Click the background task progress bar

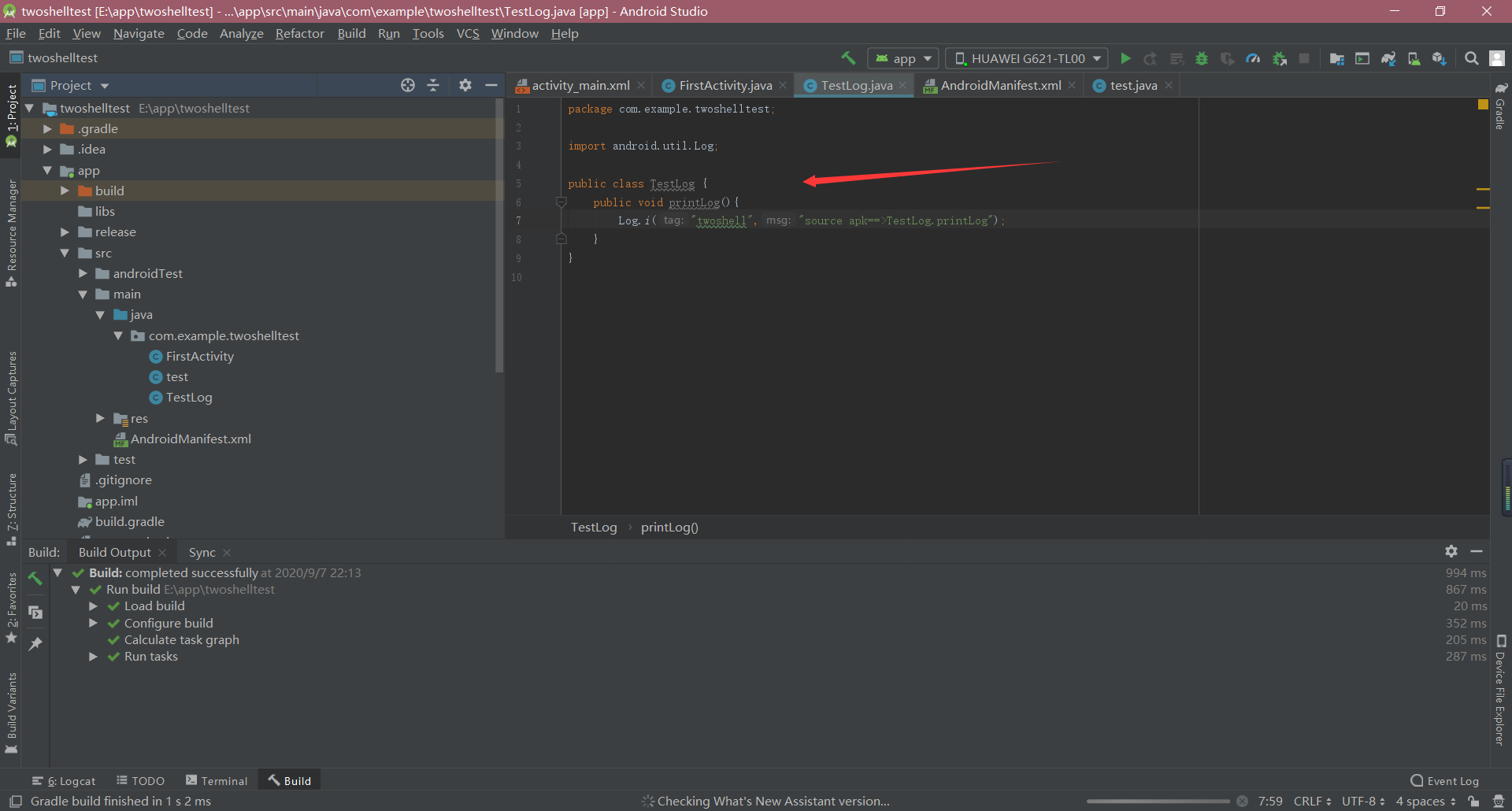[1158, 802]
